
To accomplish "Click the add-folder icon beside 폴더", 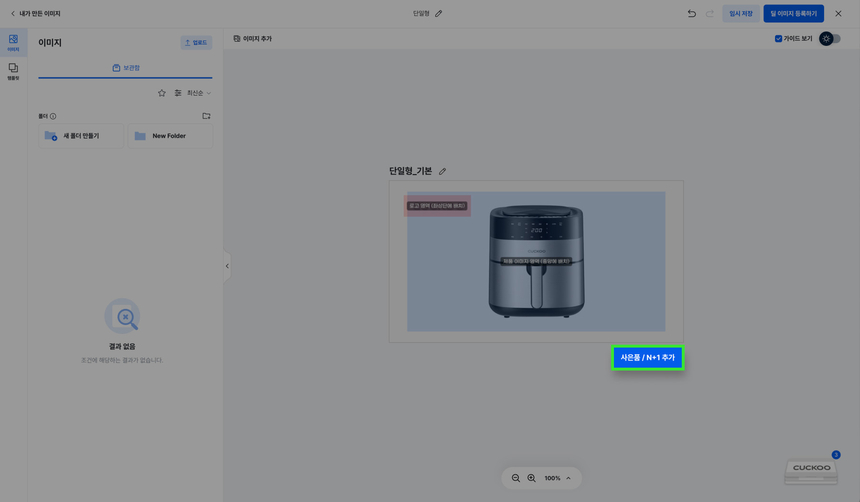I will point(206,116).
